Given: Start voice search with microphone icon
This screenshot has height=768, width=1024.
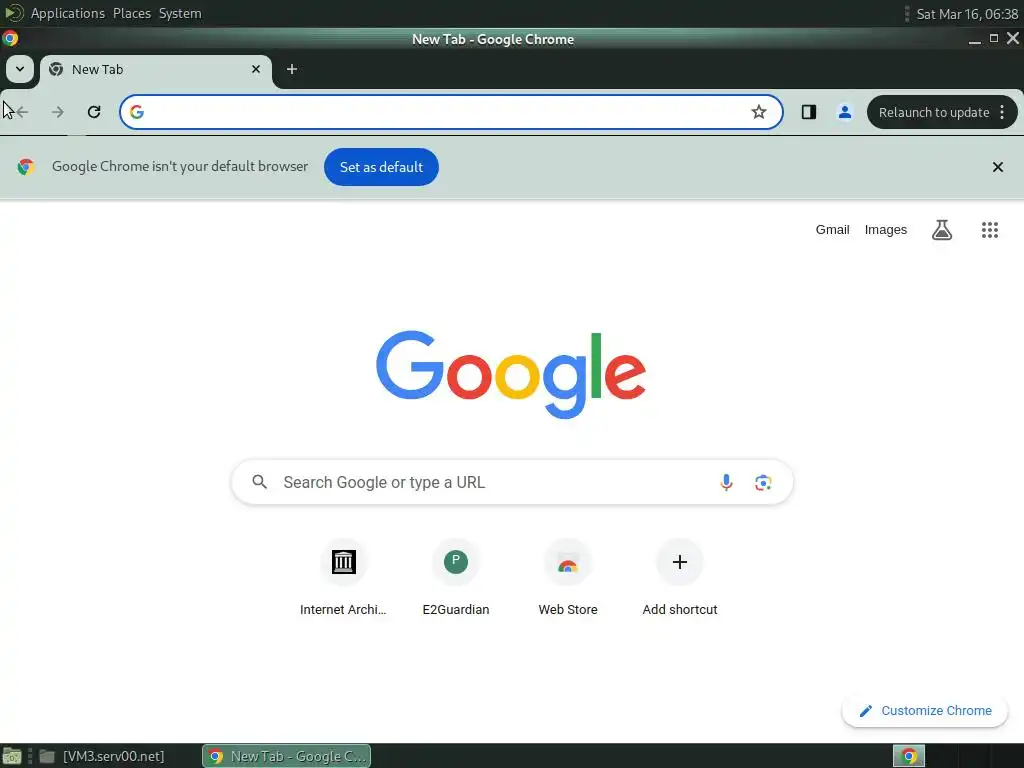Looking at the screenshot, I should (726, 483).
